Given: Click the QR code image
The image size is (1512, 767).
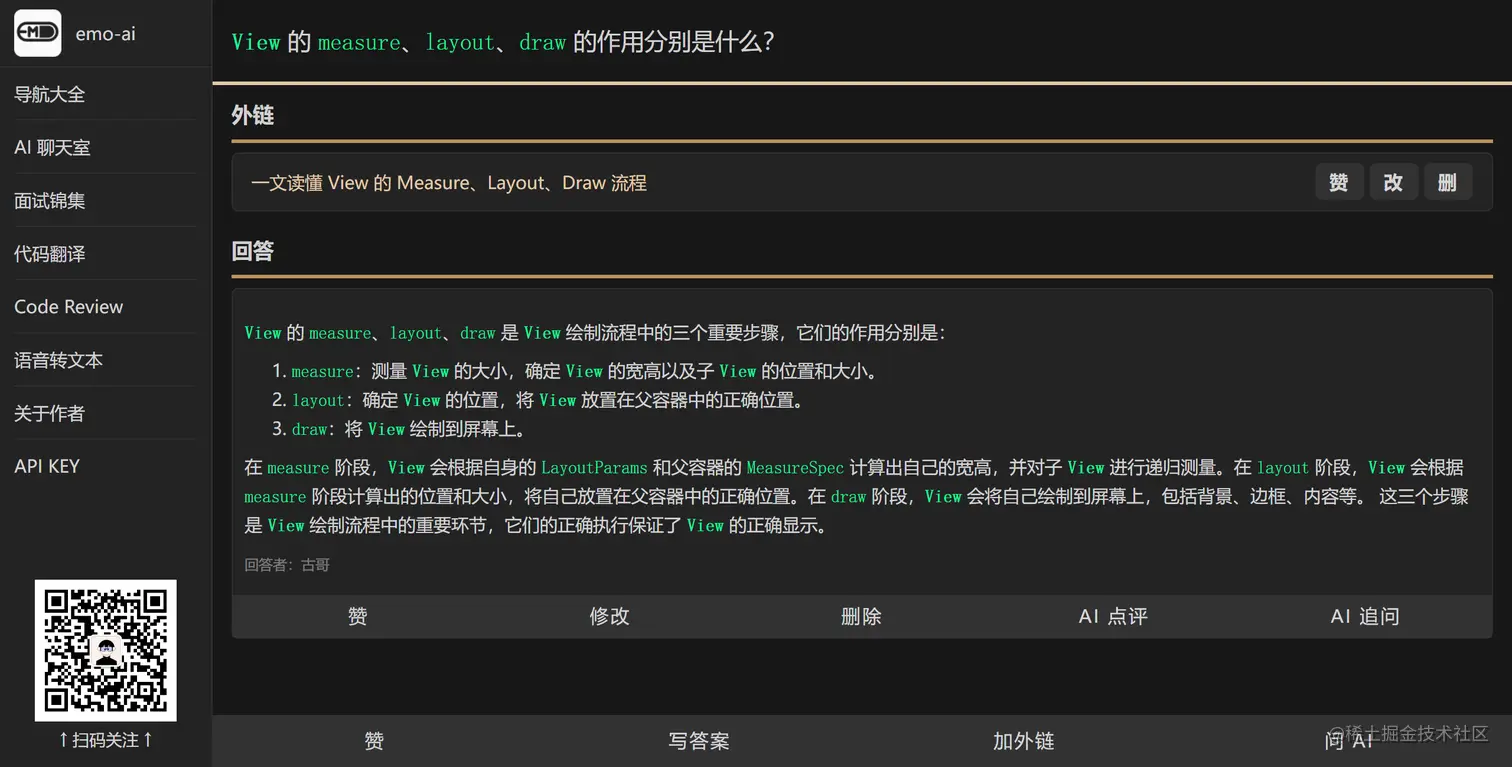Looking at the screenshot, I should (x=106, y=650).
